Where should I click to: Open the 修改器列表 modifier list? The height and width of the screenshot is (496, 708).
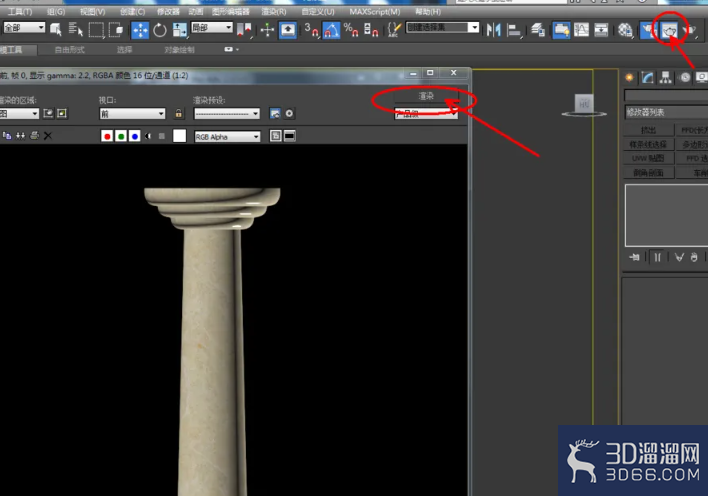click(666, 112)
